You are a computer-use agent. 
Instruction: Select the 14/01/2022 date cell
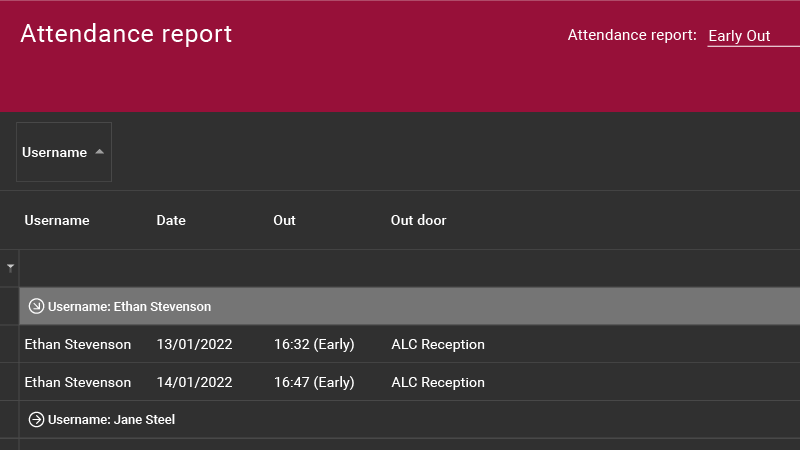point(194,382)
